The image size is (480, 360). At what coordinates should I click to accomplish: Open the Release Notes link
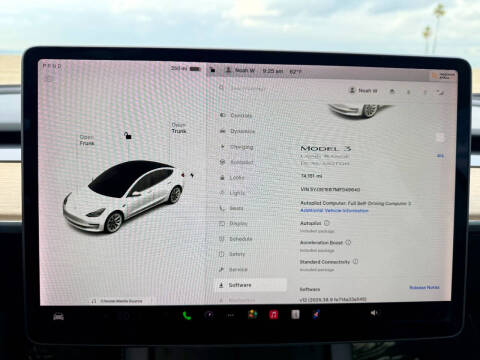[424, 287]
